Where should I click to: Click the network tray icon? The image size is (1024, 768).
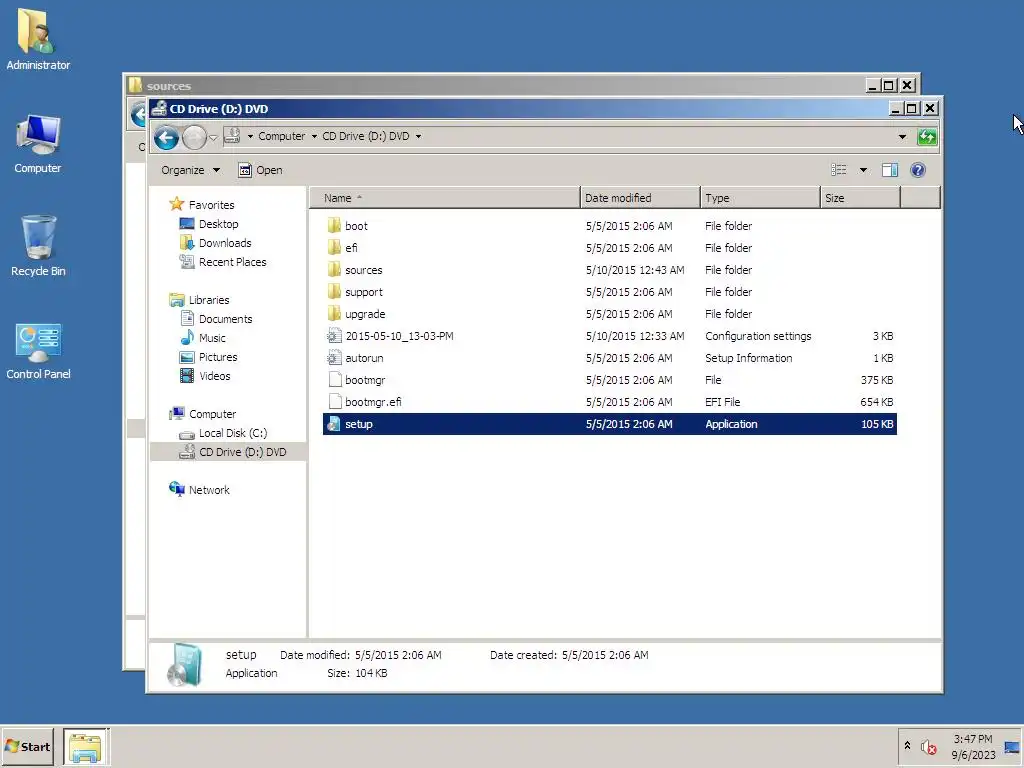pyautogui.click(x=1012, y=747)
